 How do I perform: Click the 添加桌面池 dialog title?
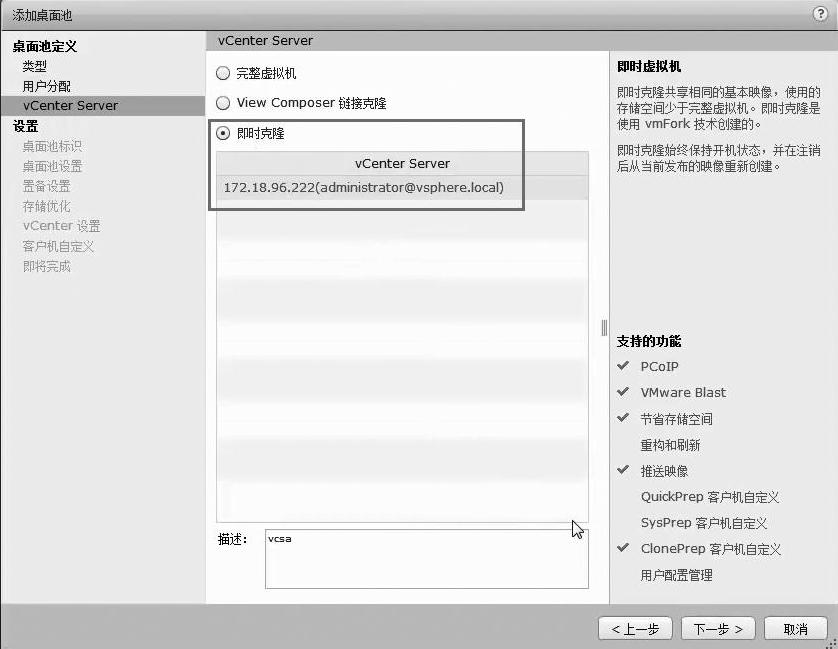(42, 15)
